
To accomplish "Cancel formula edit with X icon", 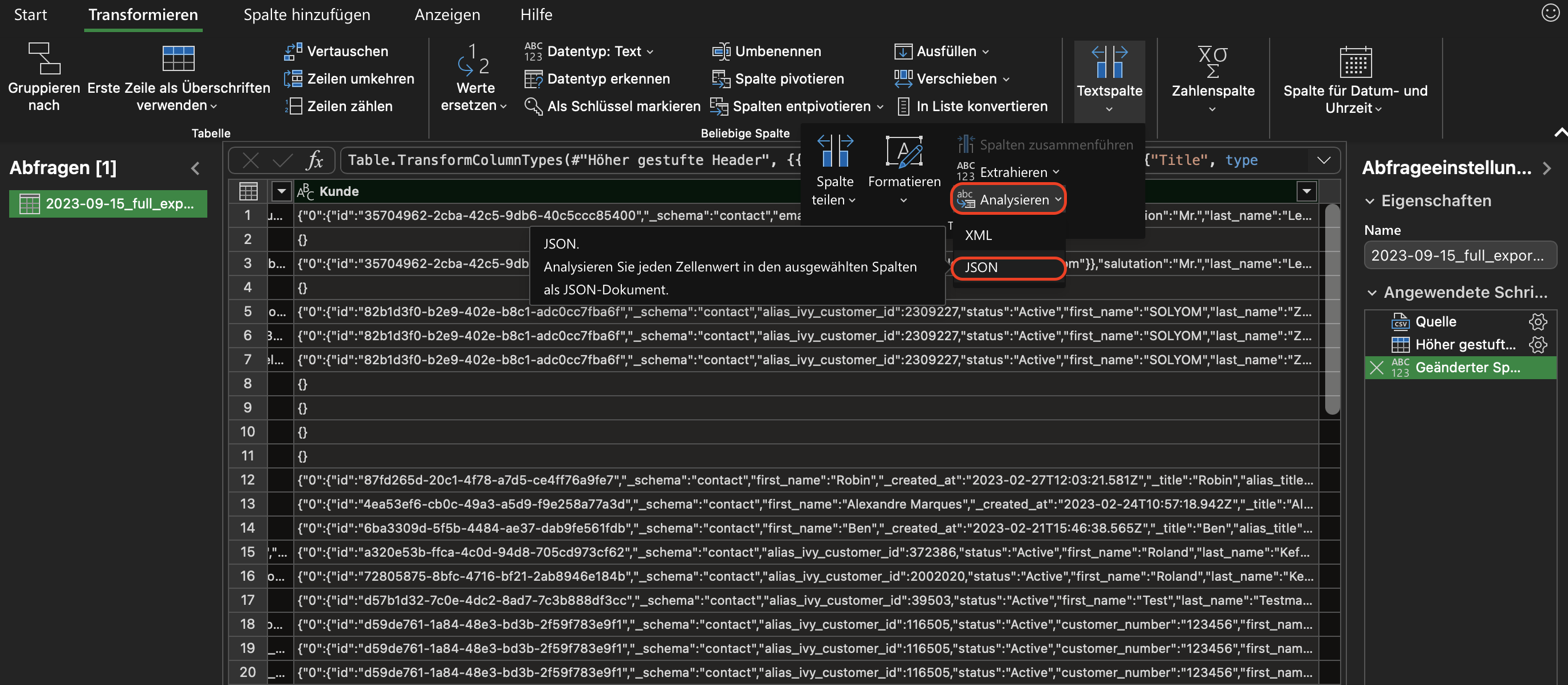I will (x=250, y=160).
